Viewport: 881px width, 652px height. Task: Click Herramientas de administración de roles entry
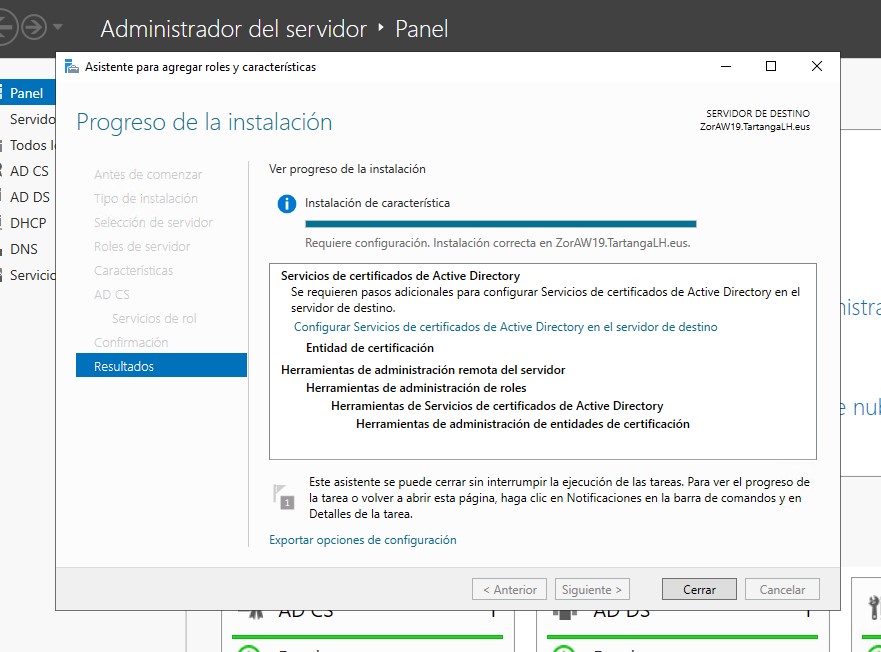coord(416,388)
